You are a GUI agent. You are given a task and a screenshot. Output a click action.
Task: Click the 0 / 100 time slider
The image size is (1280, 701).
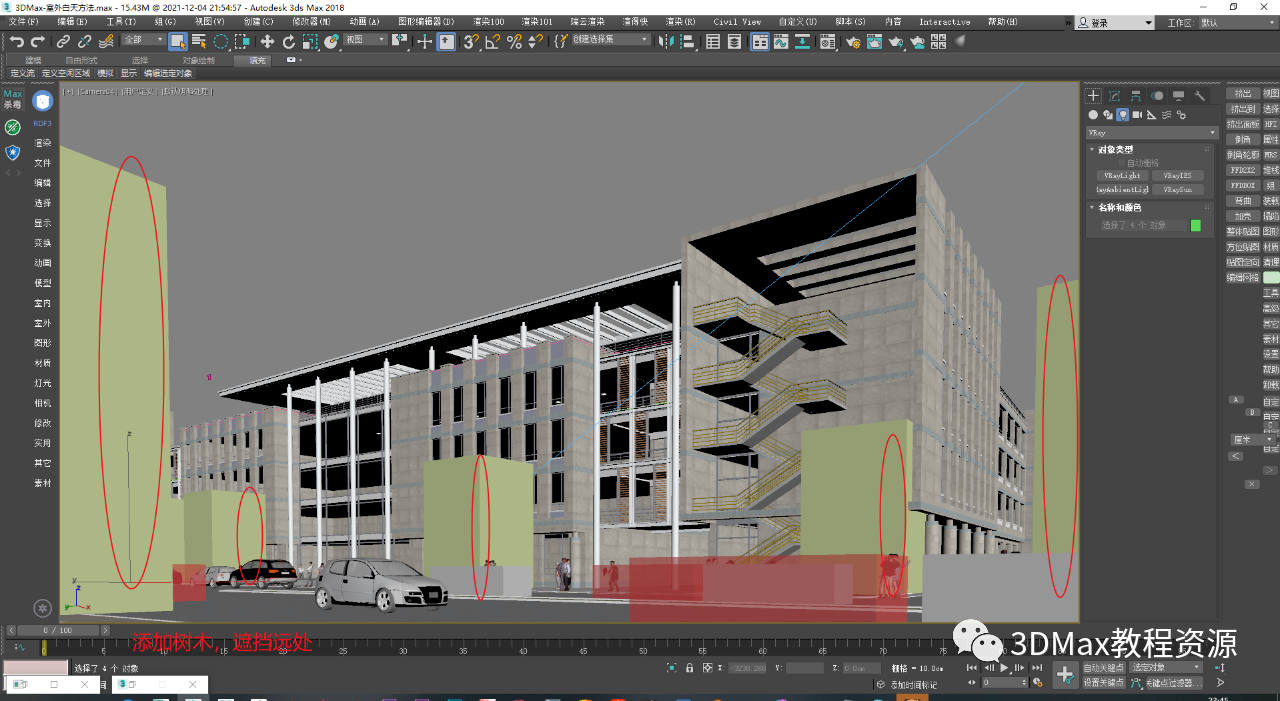coord(59,631)
